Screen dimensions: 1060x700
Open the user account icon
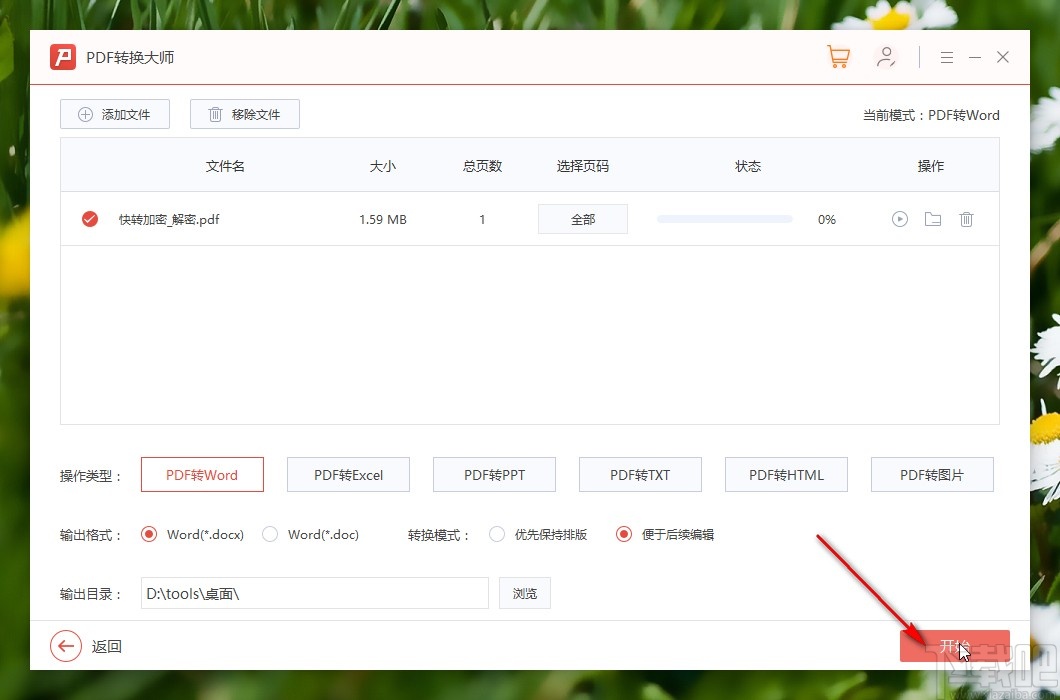pyautogui.click(x=886, y=57)
